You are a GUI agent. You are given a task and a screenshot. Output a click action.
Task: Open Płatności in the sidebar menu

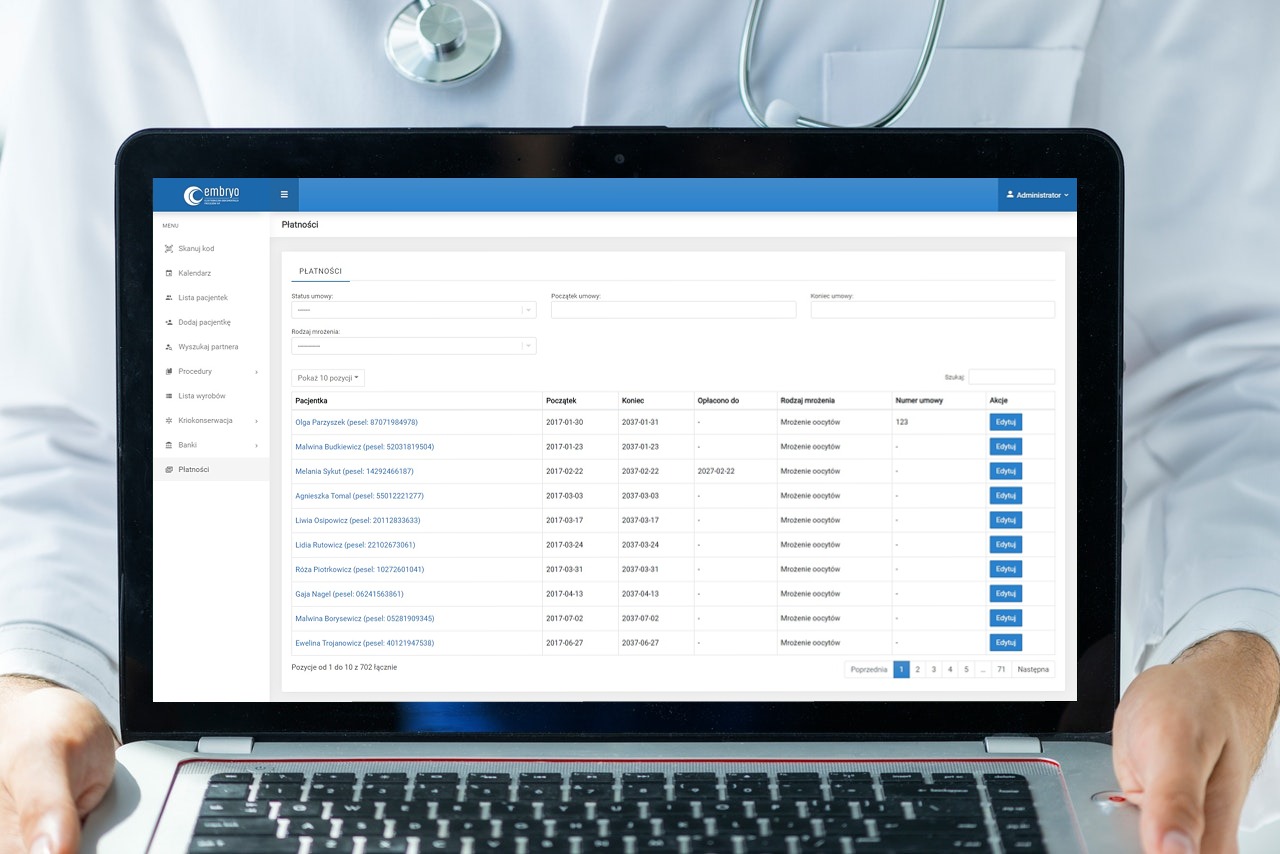[193, 470]
